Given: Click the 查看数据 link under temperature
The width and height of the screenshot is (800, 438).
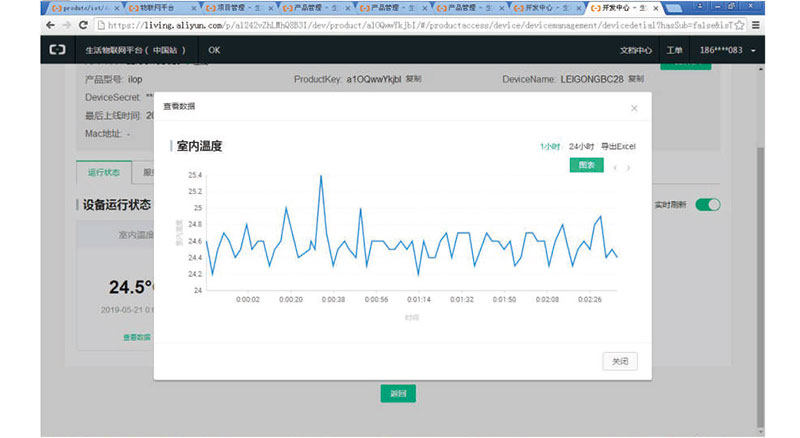Looking at the screenshot, I should tap(137, 337).
